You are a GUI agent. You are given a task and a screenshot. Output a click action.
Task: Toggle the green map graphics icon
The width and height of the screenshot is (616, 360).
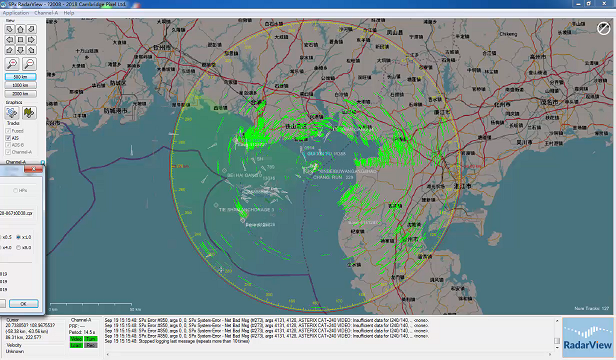tap(29, 113)
